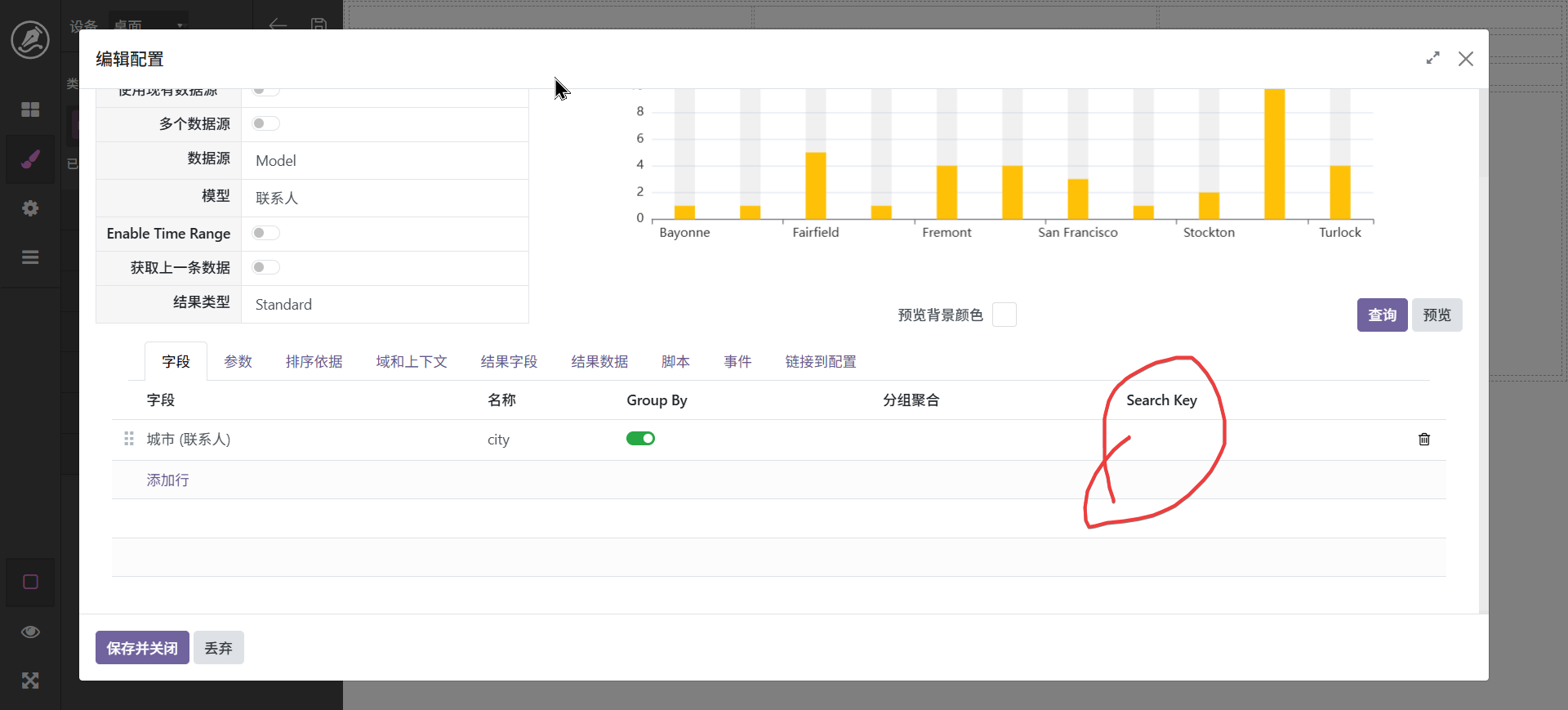Switch to the 排序依据 tab
1568x710 pixels.
point(314,362)
